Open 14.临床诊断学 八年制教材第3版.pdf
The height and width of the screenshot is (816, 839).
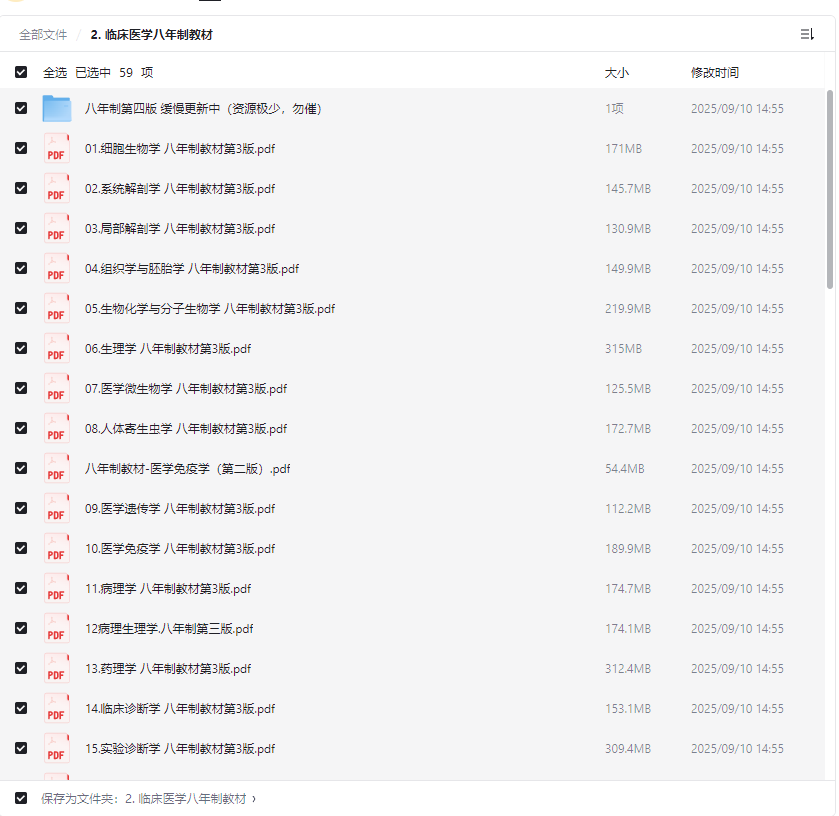[180, 709]
